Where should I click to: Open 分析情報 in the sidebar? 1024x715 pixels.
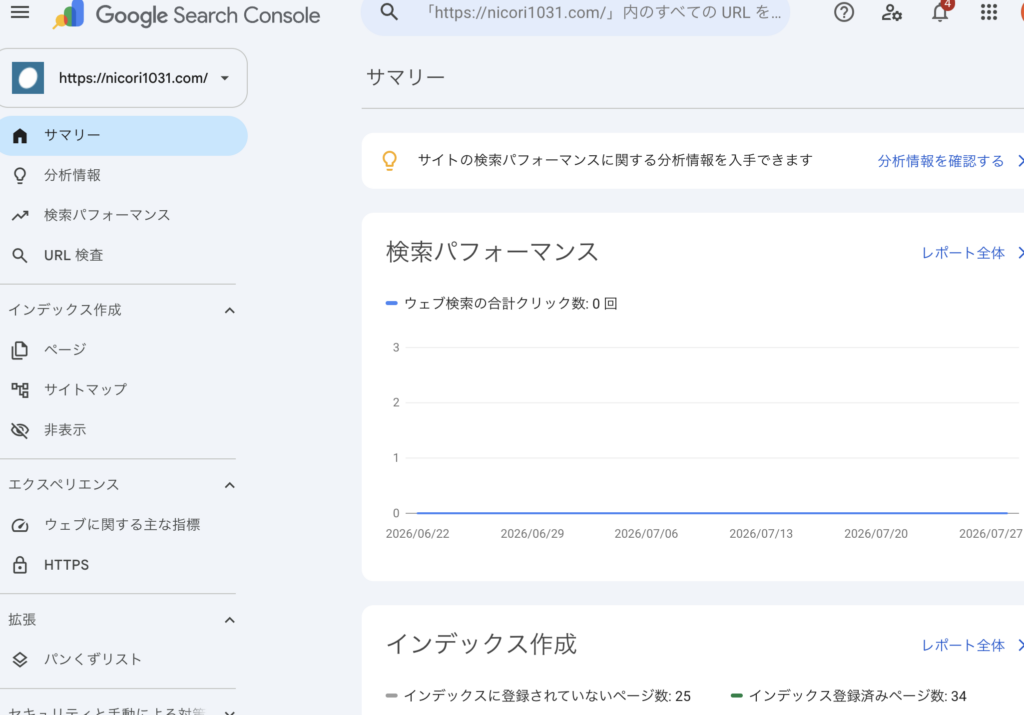pos(72,175)
